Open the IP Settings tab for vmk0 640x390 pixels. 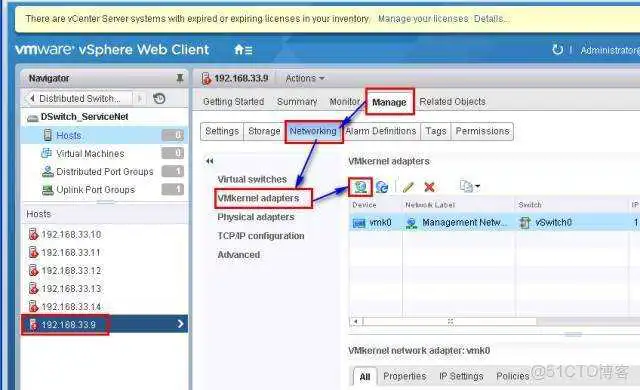click(461, 376)
